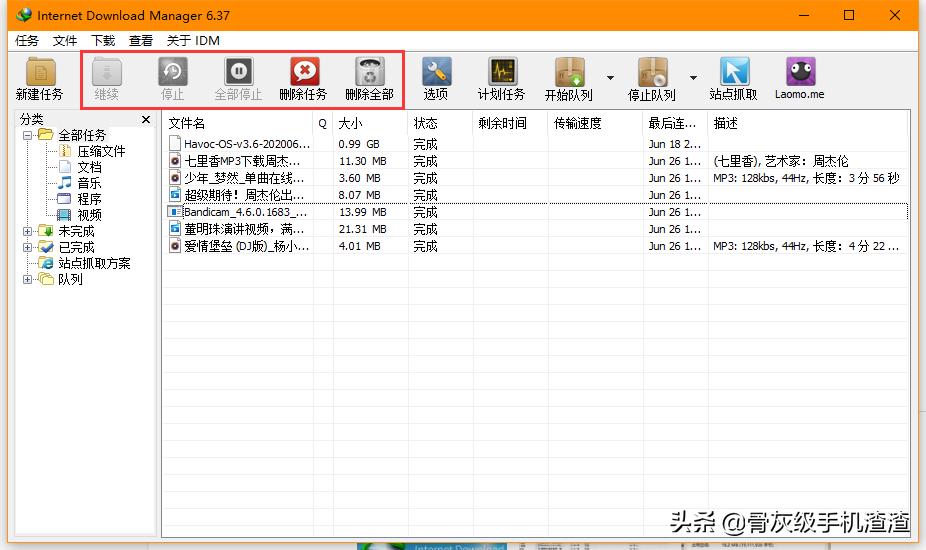This screenshot has height=550, width=926.
Task: Open dropdown arrow next to 开始队列
Action: pyautogui.click(x=610, y=77)
